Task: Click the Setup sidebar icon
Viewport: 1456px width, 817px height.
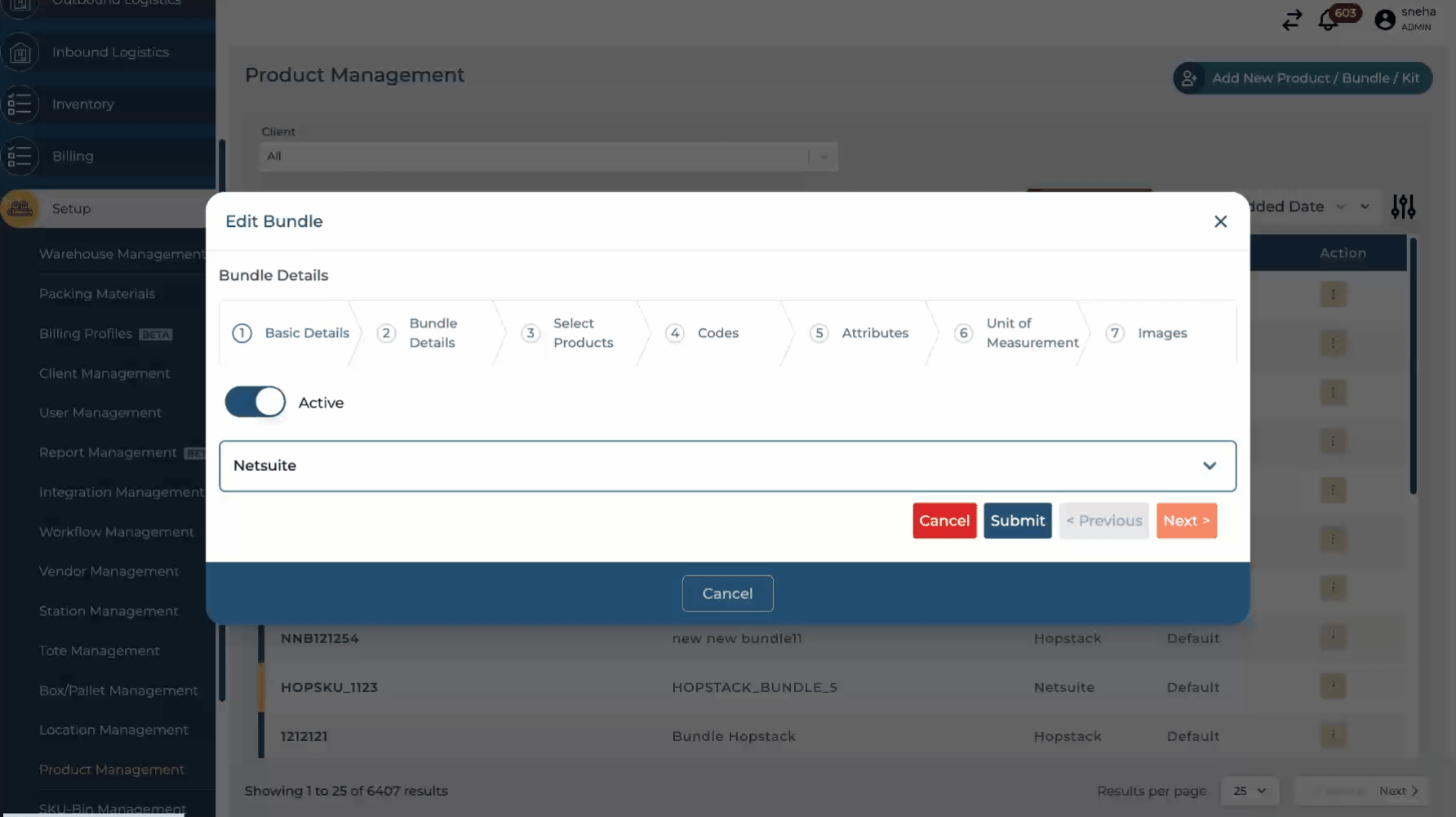Action: (20, 209)
